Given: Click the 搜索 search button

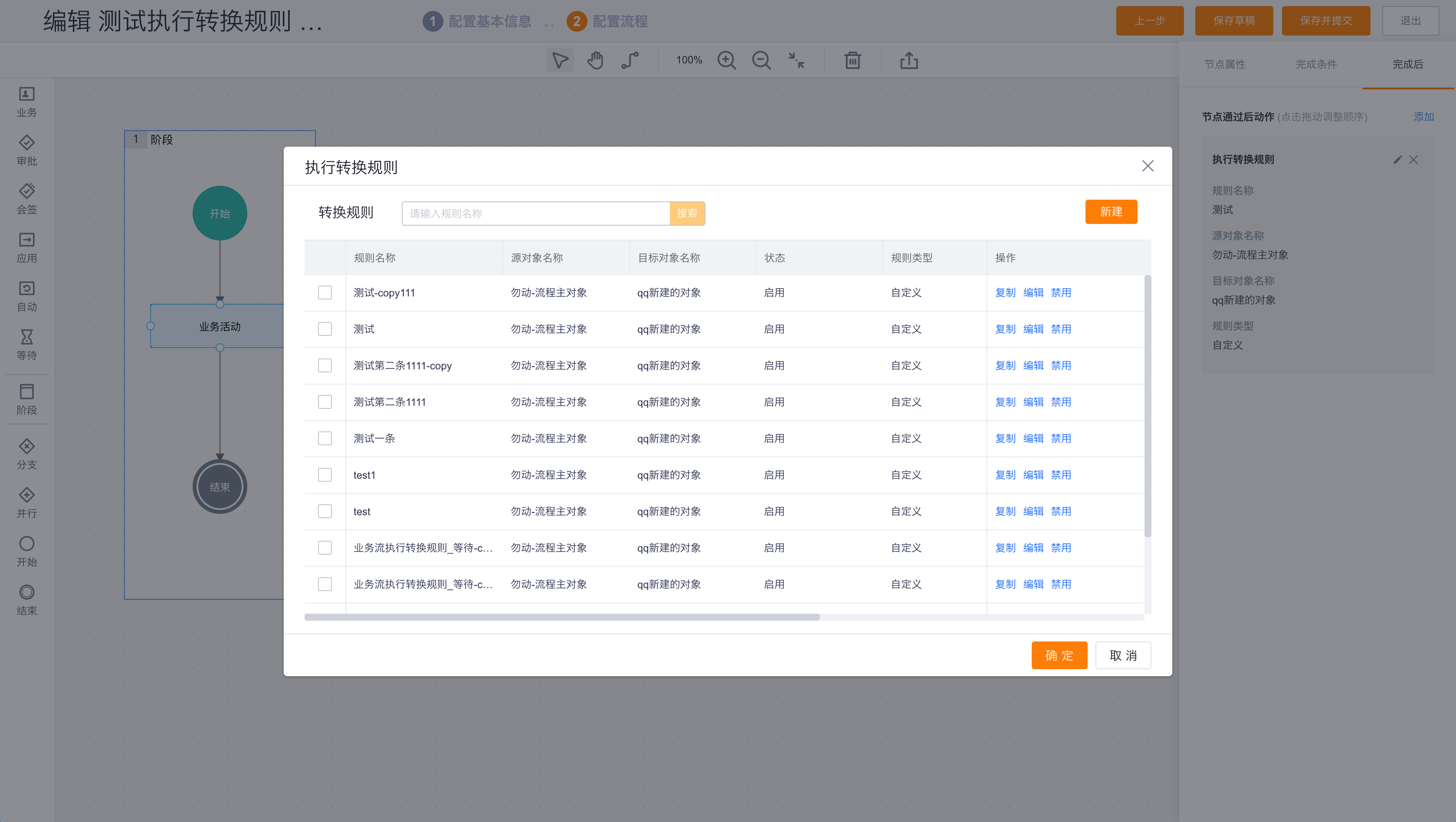Looking at the screenshot, I should (x=687, y=214).
